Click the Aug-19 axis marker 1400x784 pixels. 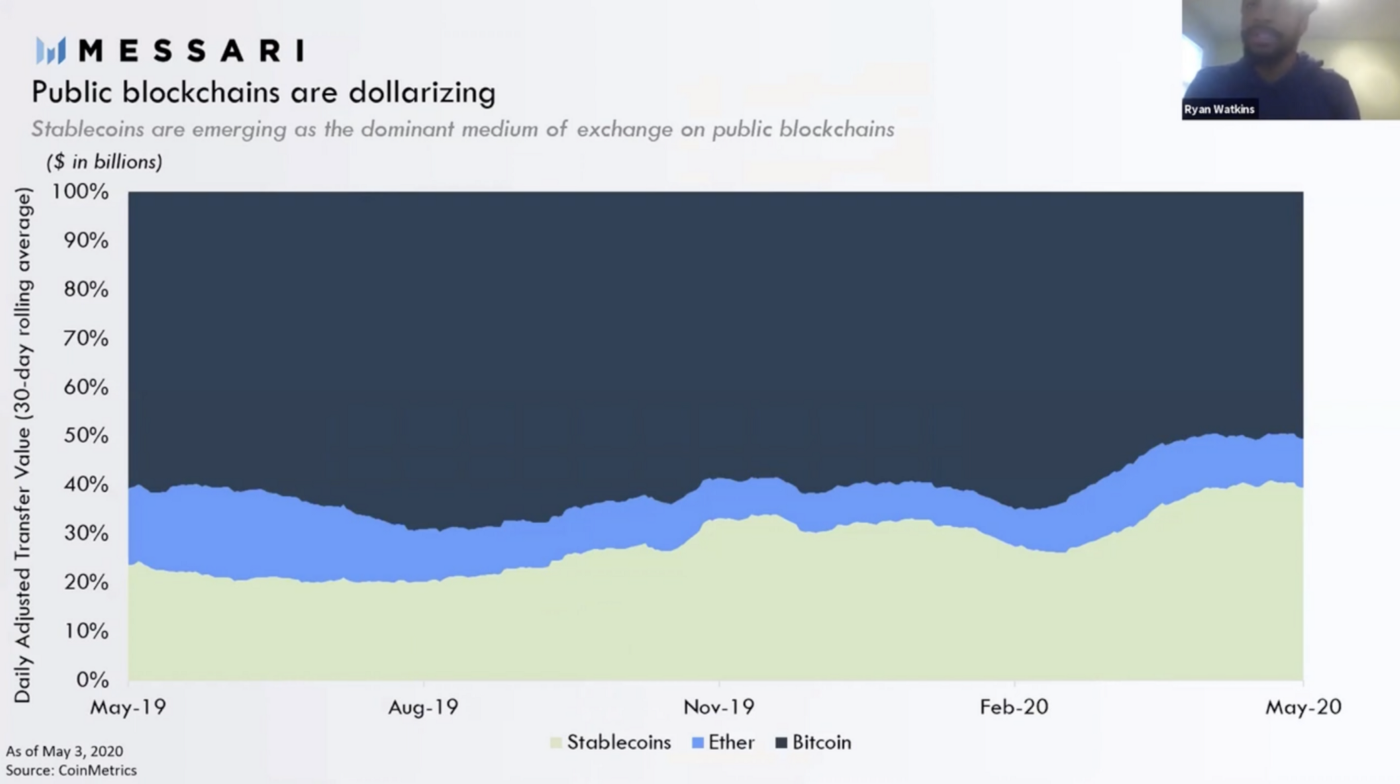coord(423,707)
